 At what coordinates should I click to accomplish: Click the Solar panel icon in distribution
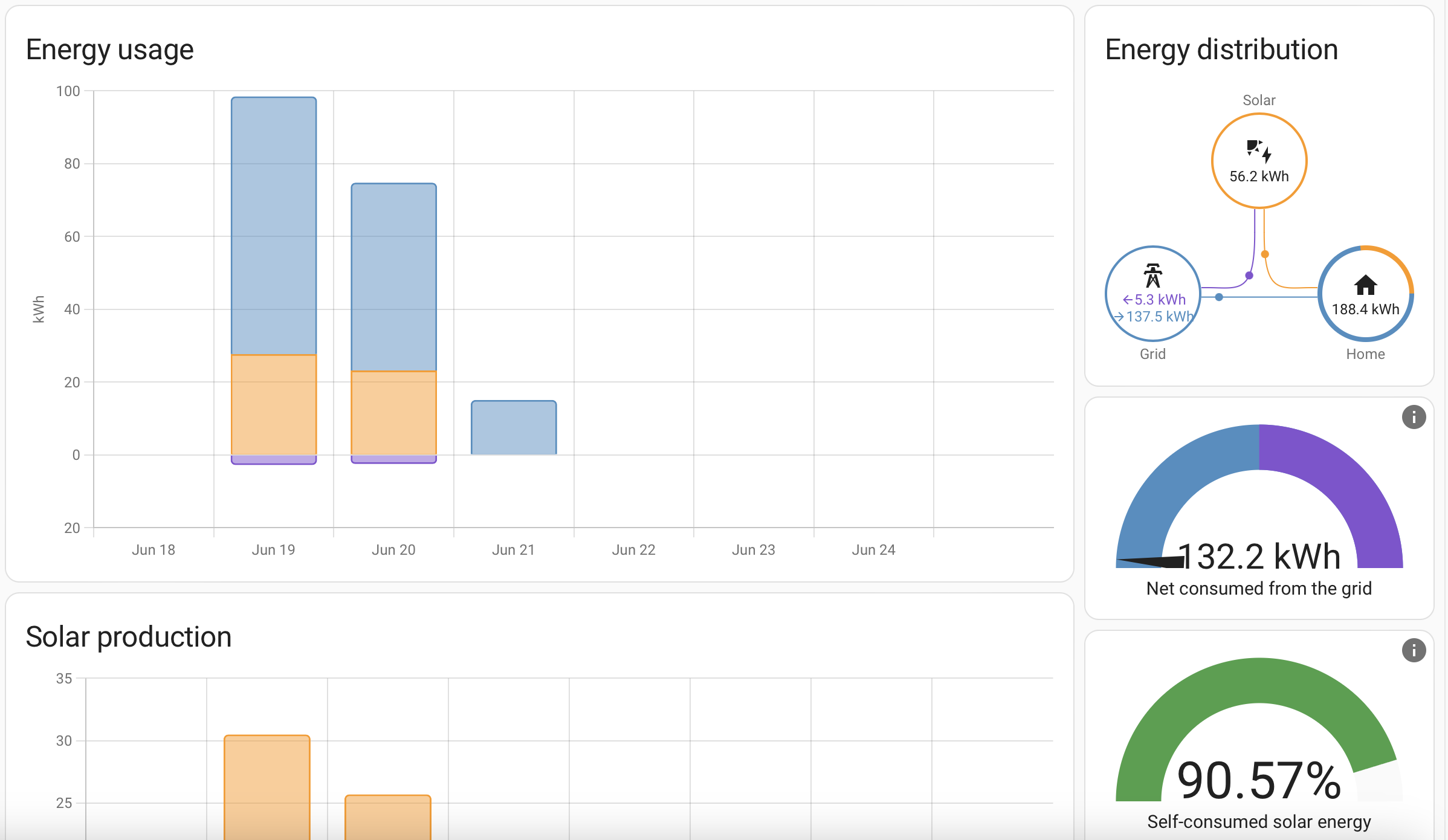coord(1259,150)
